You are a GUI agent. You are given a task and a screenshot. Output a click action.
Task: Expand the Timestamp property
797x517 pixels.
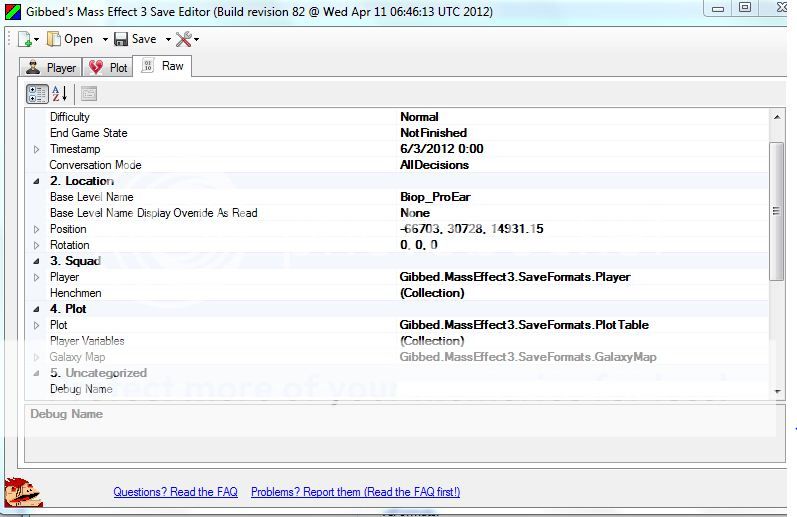(x=37, y=149)
